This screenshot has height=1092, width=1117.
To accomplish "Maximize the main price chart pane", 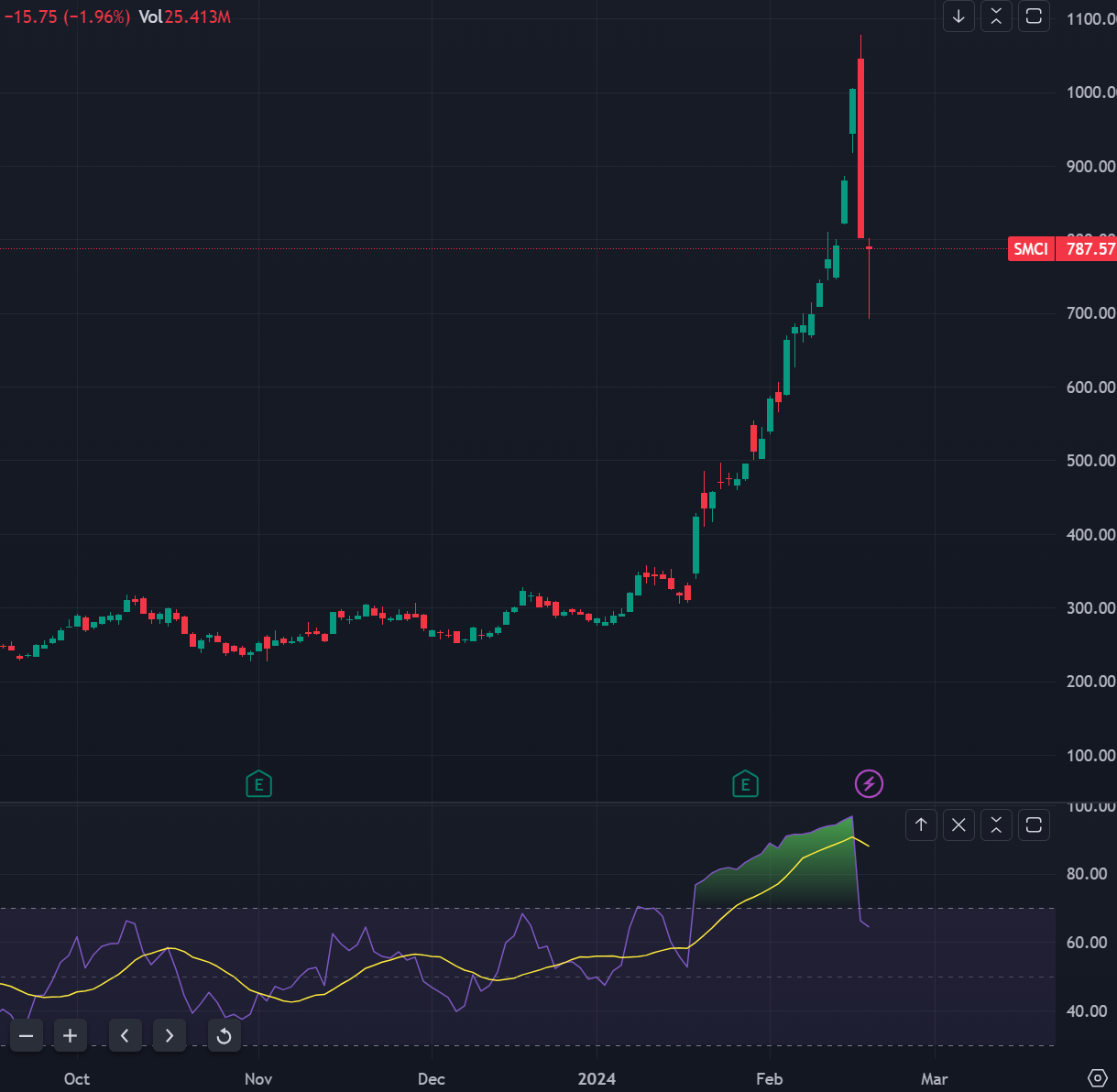I will [1034, 16].
